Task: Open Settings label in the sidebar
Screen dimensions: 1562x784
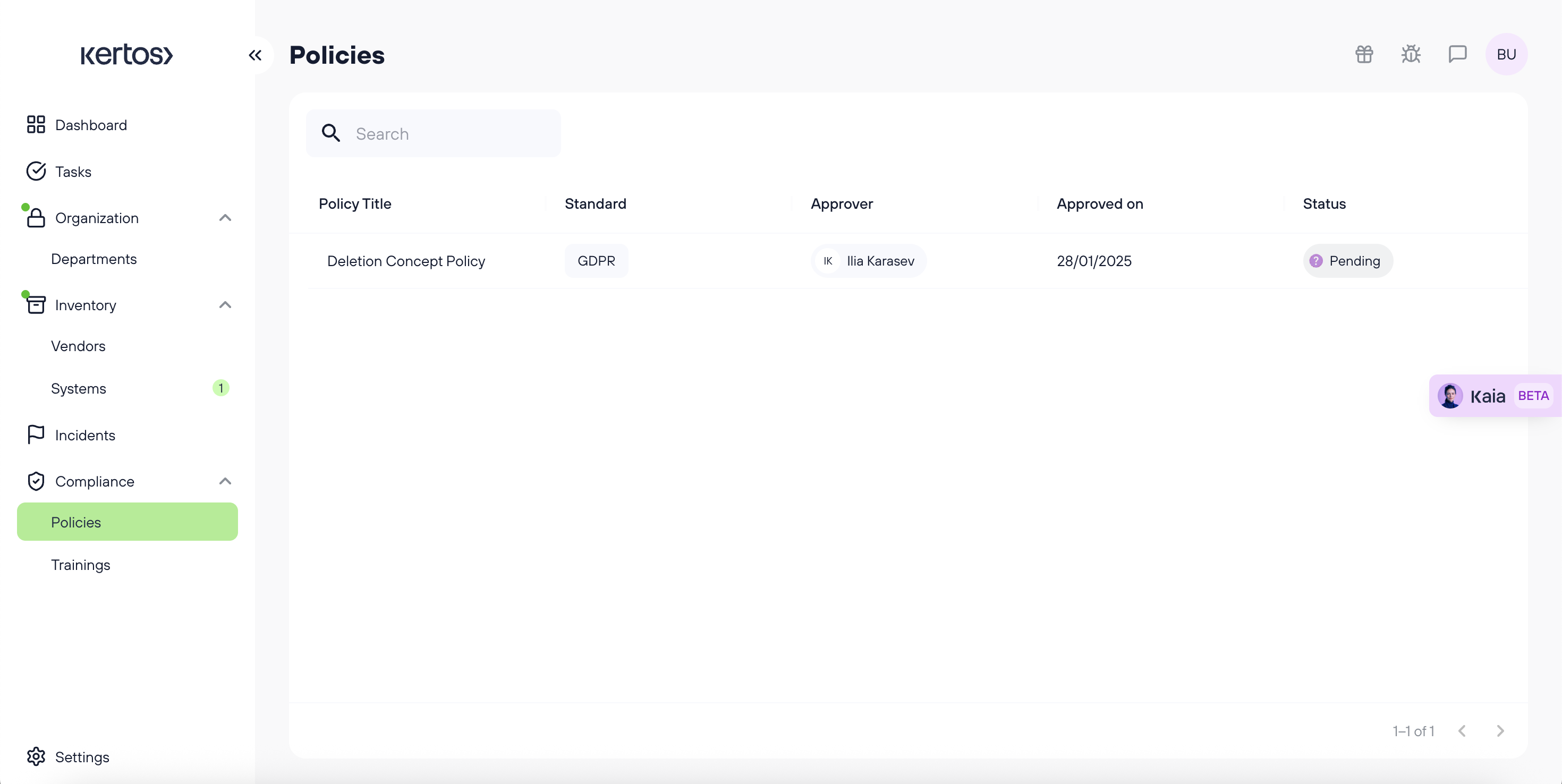Action: click(82, 757)
